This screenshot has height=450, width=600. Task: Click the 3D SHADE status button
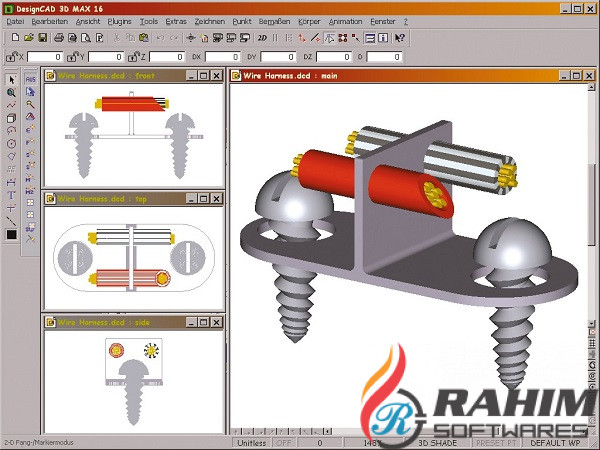point(438,443)
